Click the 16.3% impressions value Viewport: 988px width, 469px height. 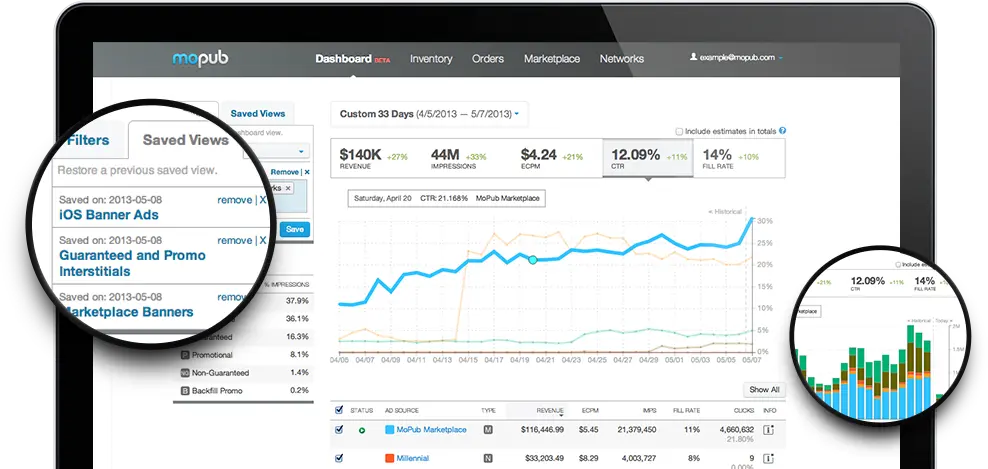297,337
